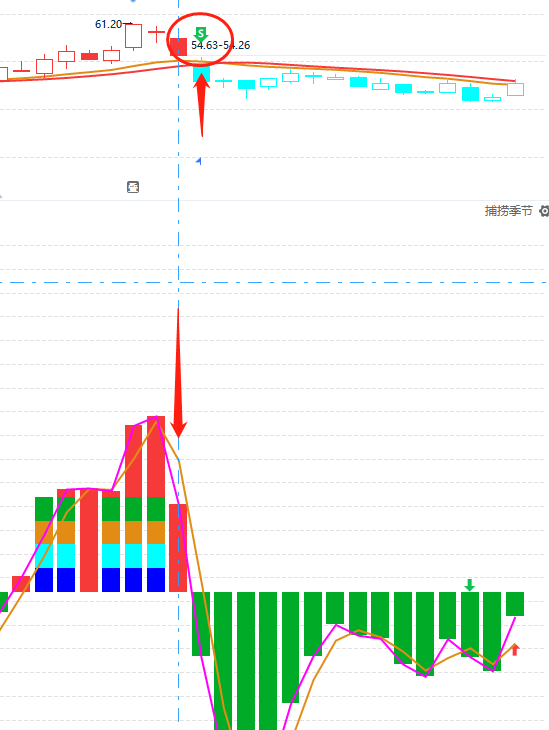
Task: Click the long red arrow pointing down at the indicator peak
Action: pyautogui.click(x=178, y=372)
